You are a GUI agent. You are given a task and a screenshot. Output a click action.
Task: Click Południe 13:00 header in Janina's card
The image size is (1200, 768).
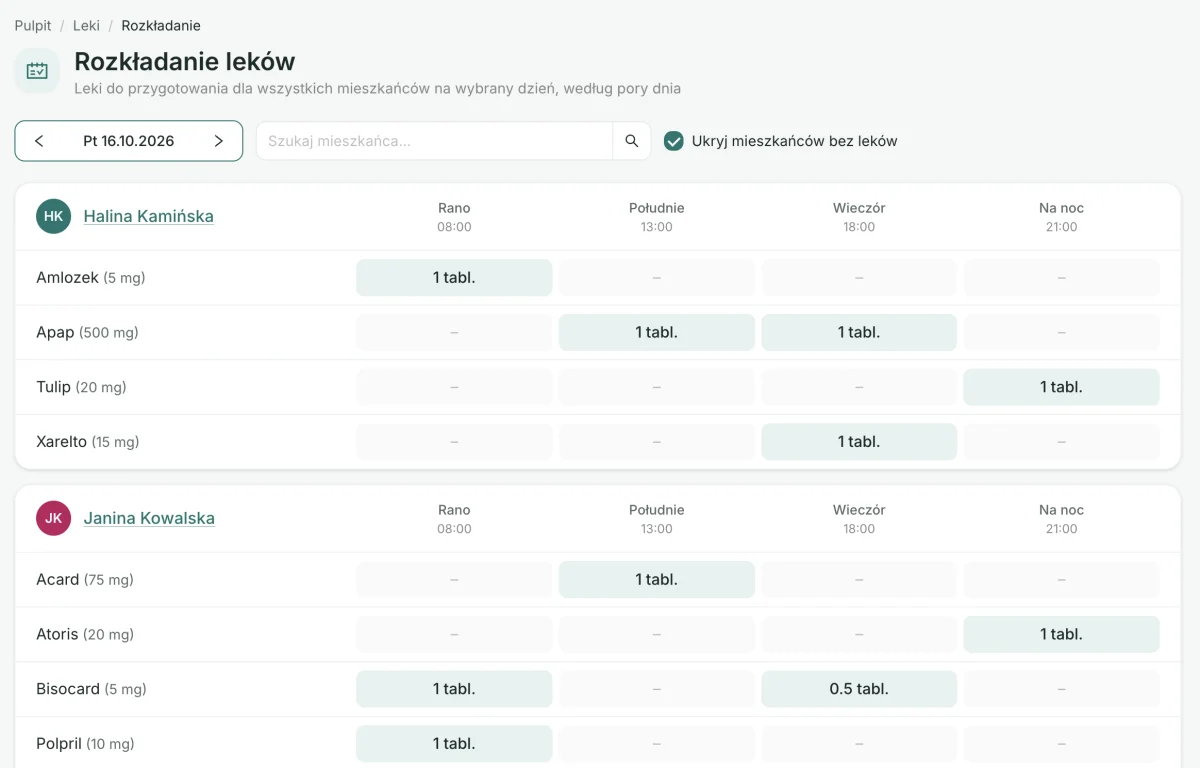pos(657,519)
